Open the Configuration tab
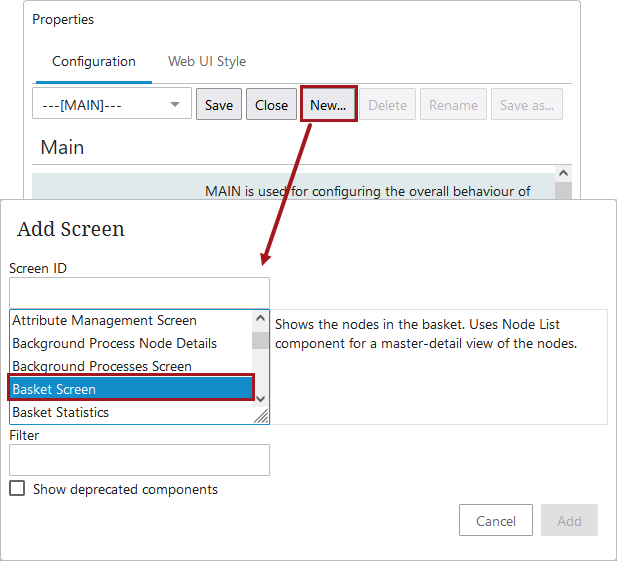Viewport: 617px width, 561px height. point(94,62)
